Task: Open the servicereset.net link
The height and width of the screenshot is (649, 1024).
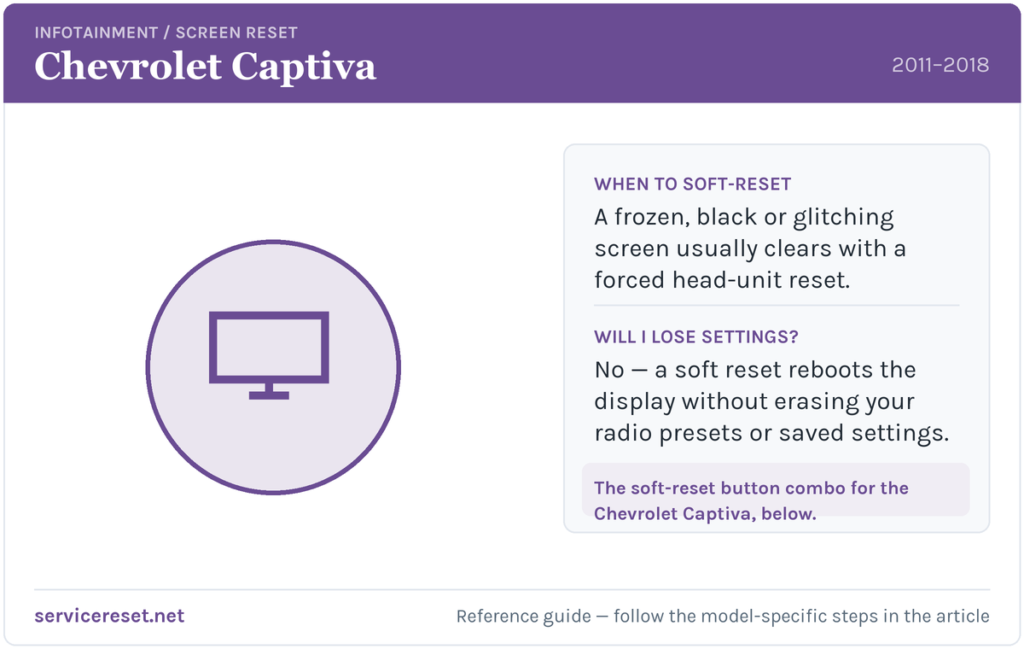Action: click(109, 616)
